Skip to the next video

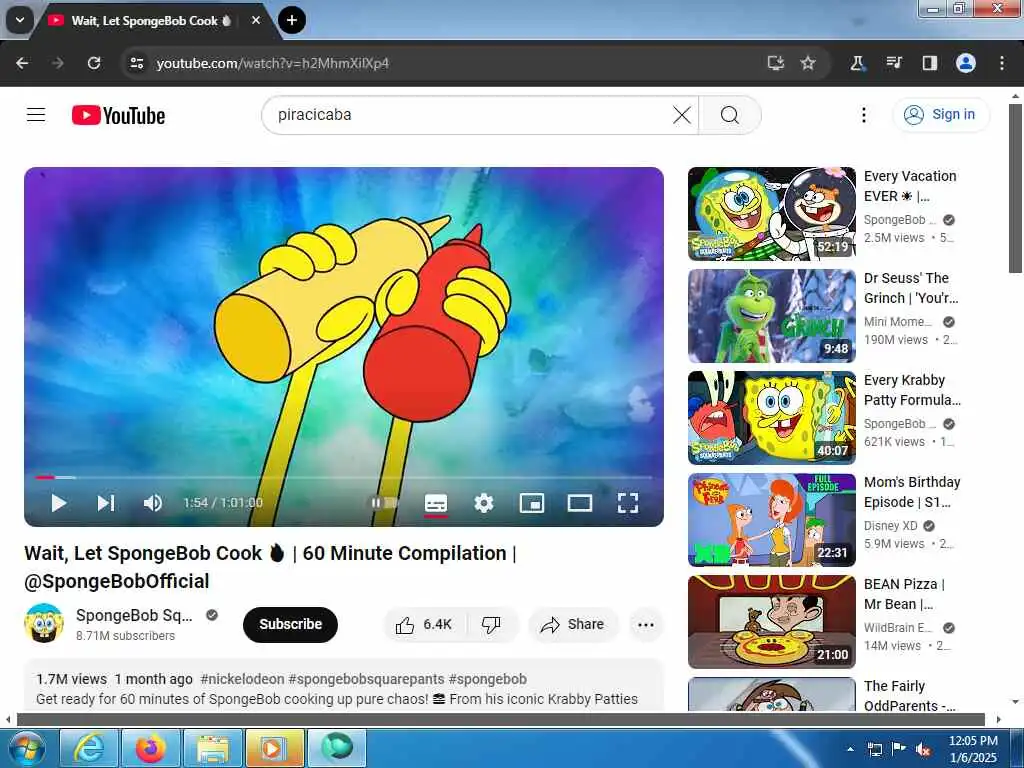[106, 503]
